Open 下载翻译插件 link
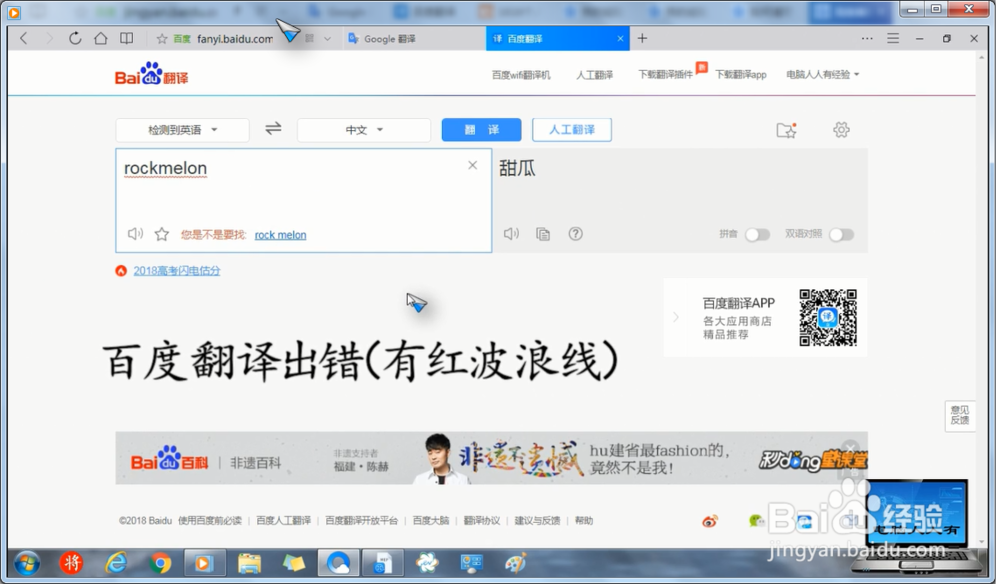The height and width of the screenshot is (584, 1000). tap(665, 75)
